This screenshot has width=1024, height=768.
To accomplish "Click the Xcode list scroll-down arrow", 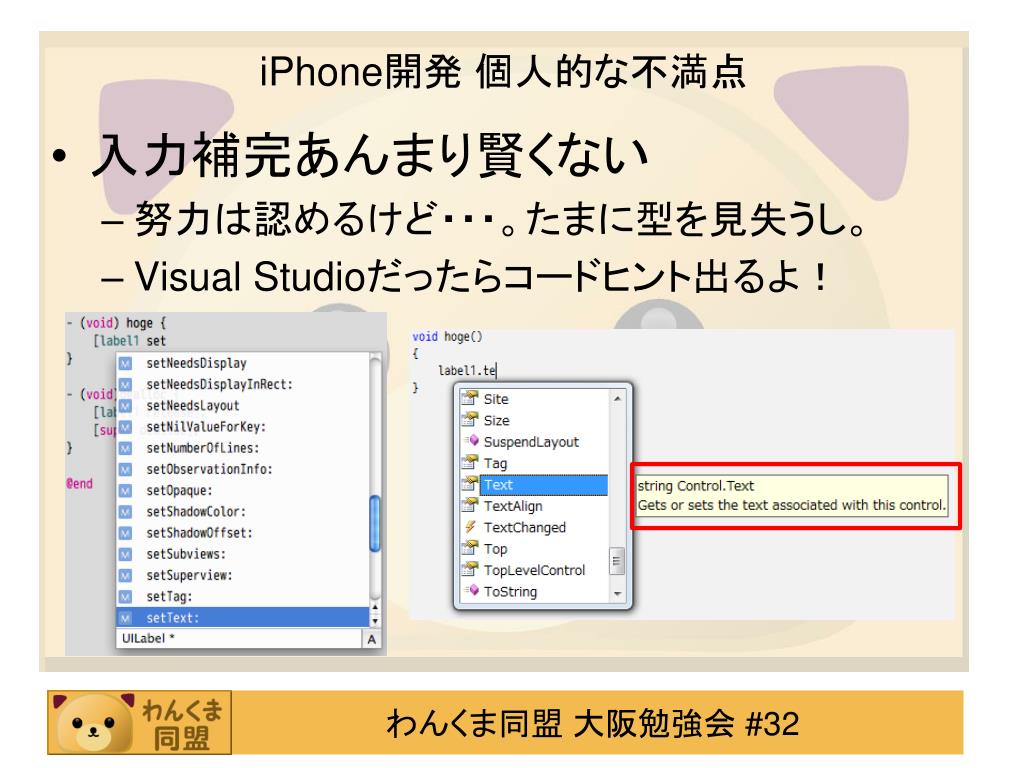I will coord(375,621).
